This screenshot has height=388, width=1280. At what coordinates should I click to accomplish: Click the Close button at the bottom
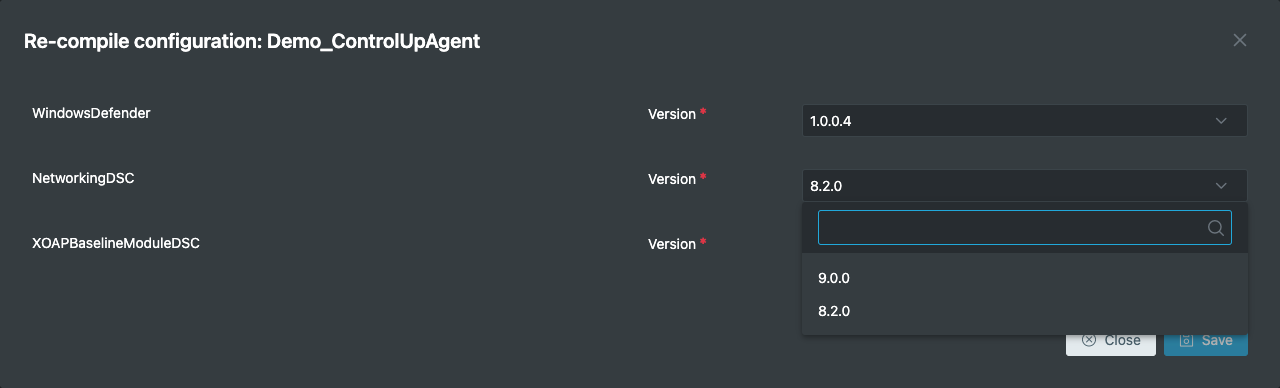pyautogui.click(x=1110, y=340)
